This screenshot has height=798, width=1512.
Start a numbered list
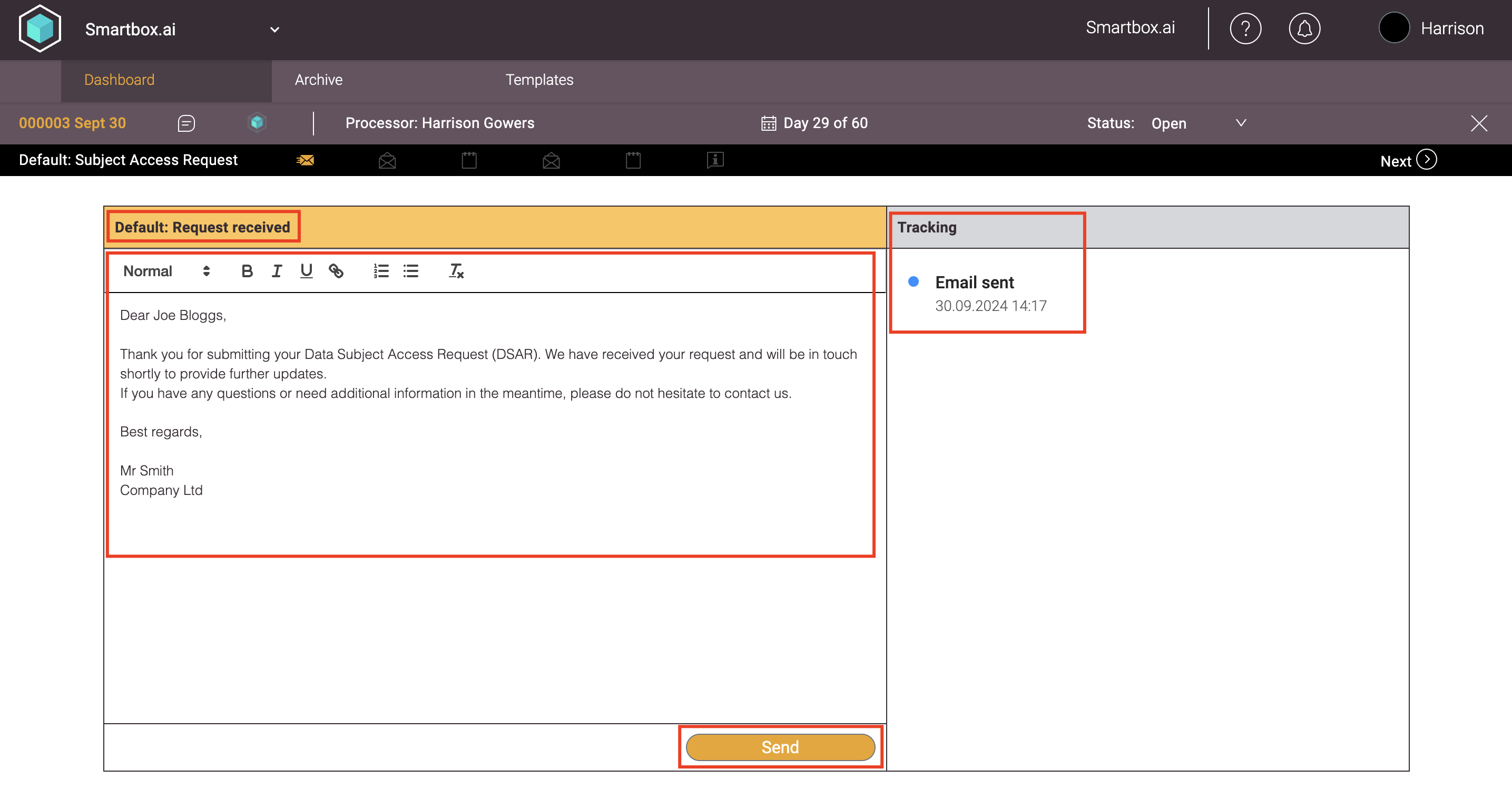pos(381,271)
